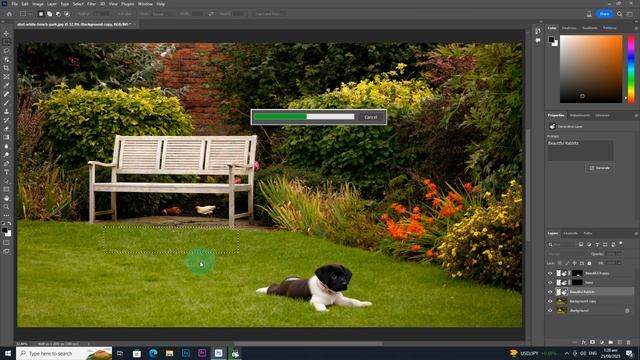This screenshot has width=640, height=360.
Task: Click Add to selection mode icon
Action: (49, 14)
